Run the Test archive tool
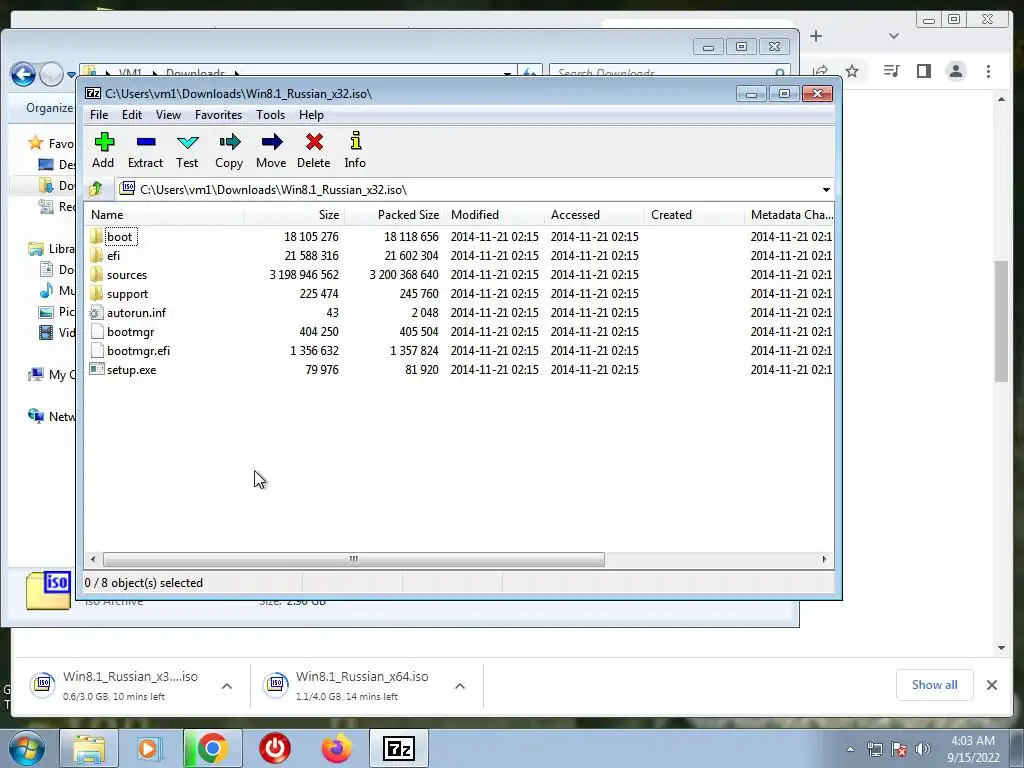The height and width of the screenshot is (768, 1024). pos(187,150)
